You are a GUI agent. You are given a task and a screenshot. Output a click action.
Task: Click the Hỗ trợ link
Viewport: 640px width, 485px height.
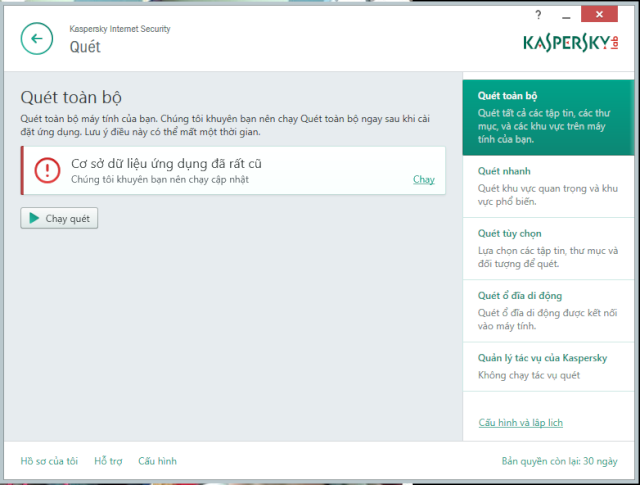click(x=108, y=461)
